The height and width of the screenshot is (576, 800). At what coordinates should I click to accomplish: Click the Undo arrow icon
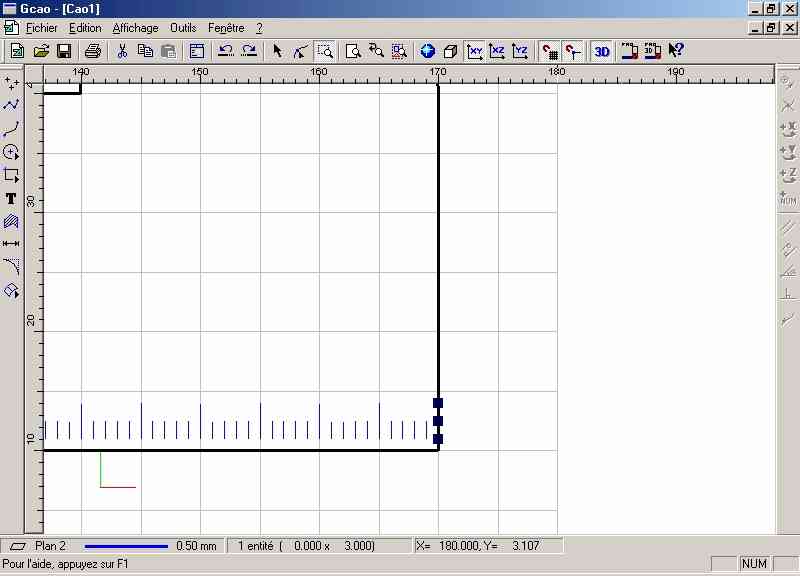(x=225, y=51)
